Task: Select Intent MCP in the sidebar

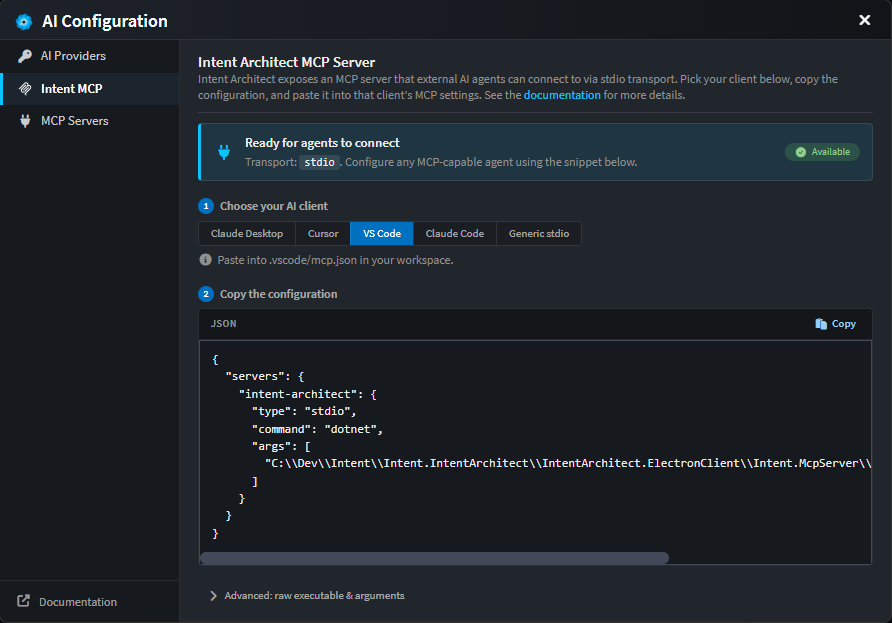Action: (x=90, y=89)
